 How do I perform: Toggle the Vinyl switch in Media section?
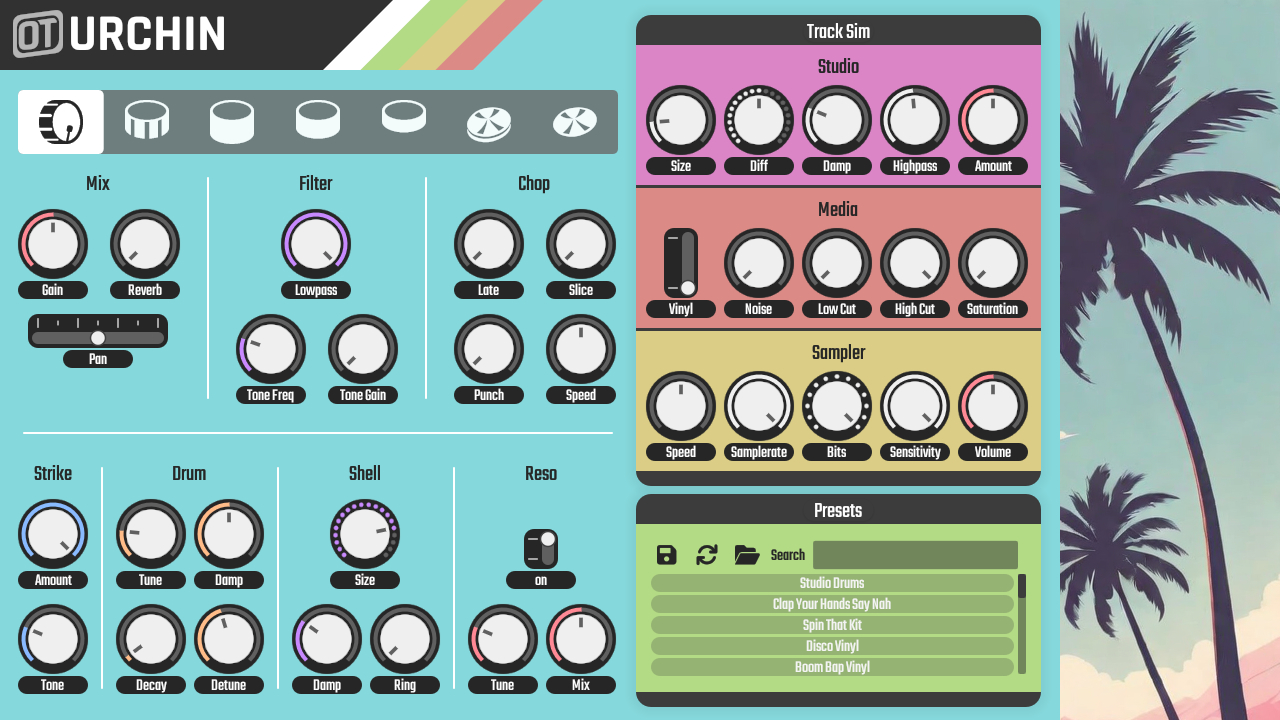click(x=681, y=262)
